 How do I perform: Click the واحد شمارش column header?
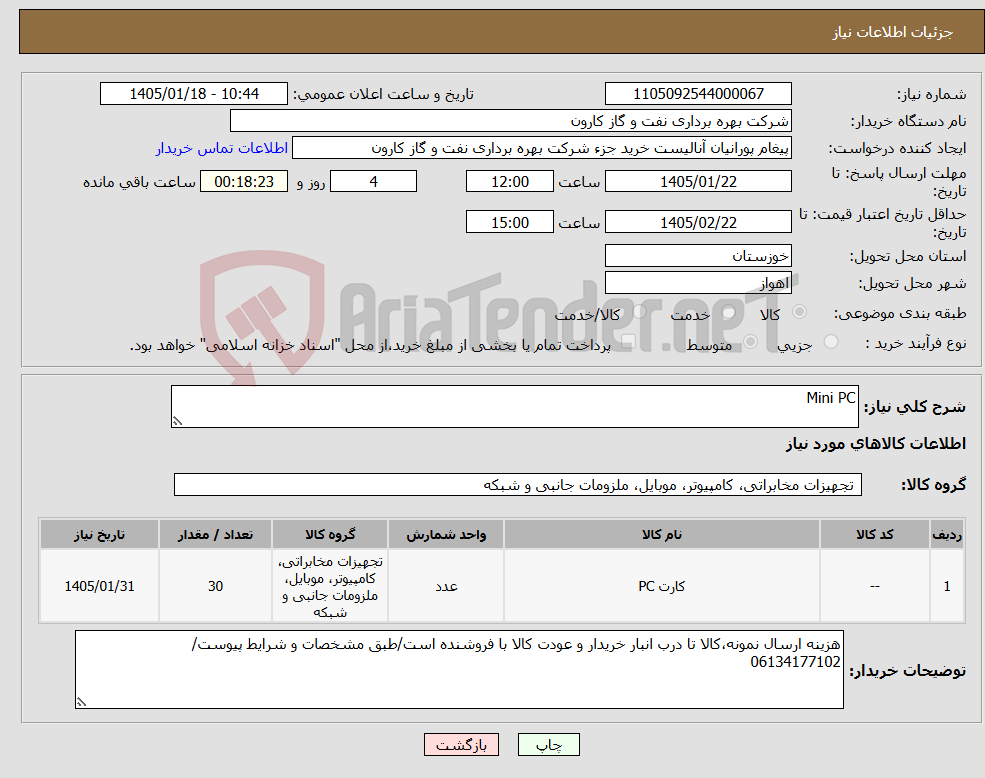(x=446, y=534)
